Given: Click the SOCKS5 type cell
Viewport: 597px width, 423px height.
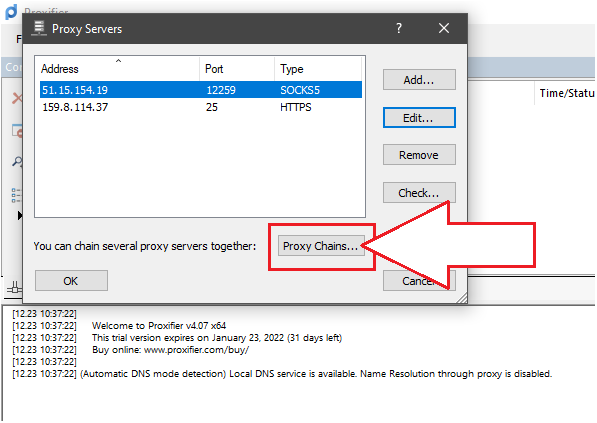Looking at the screenshot, I should pyautogui.click(x=300, y=90).
